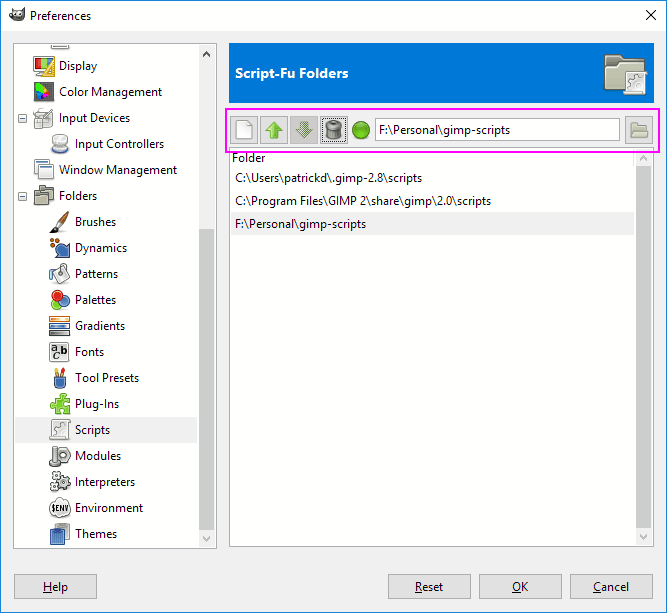Open Help for the Preferences dialog
The image size is (667, 613).
[56, 587]
